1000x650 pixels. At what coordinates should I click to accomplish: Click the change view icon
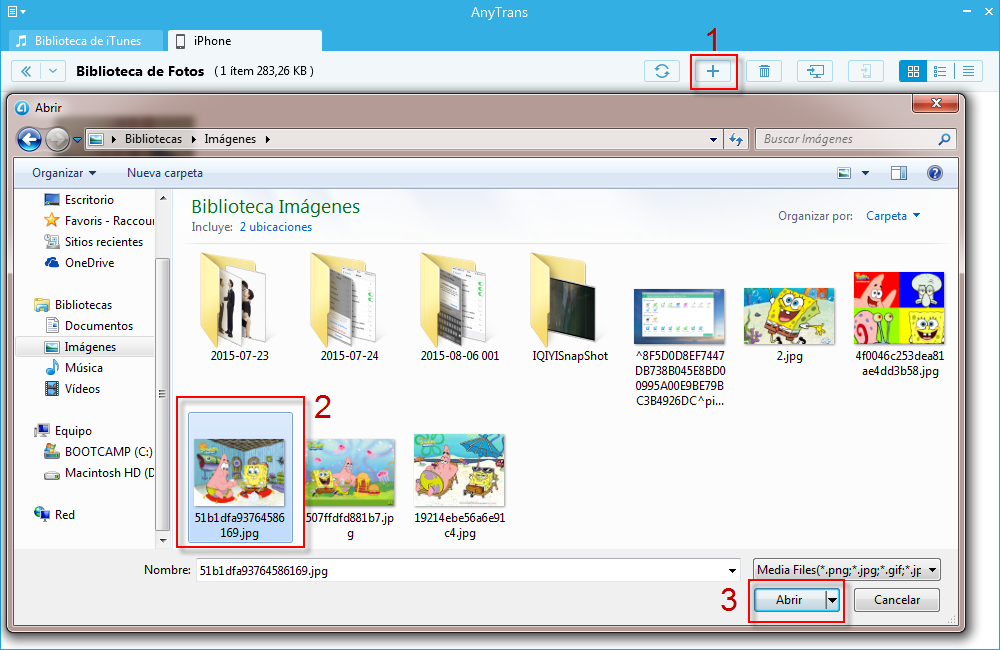click(x=844, y=173)
